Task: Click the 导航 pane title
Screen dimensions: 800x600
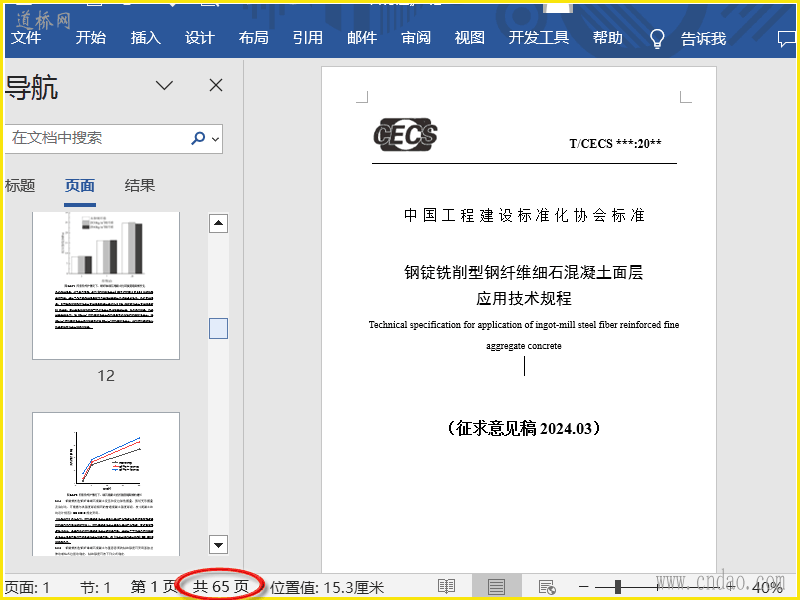Action: [x=32, y=87]
